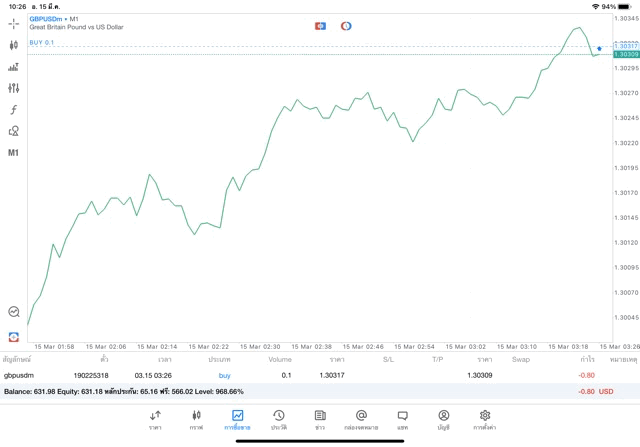Open the การตั้งค่า settings tab

pyautogui.click(x=484, y=420)
